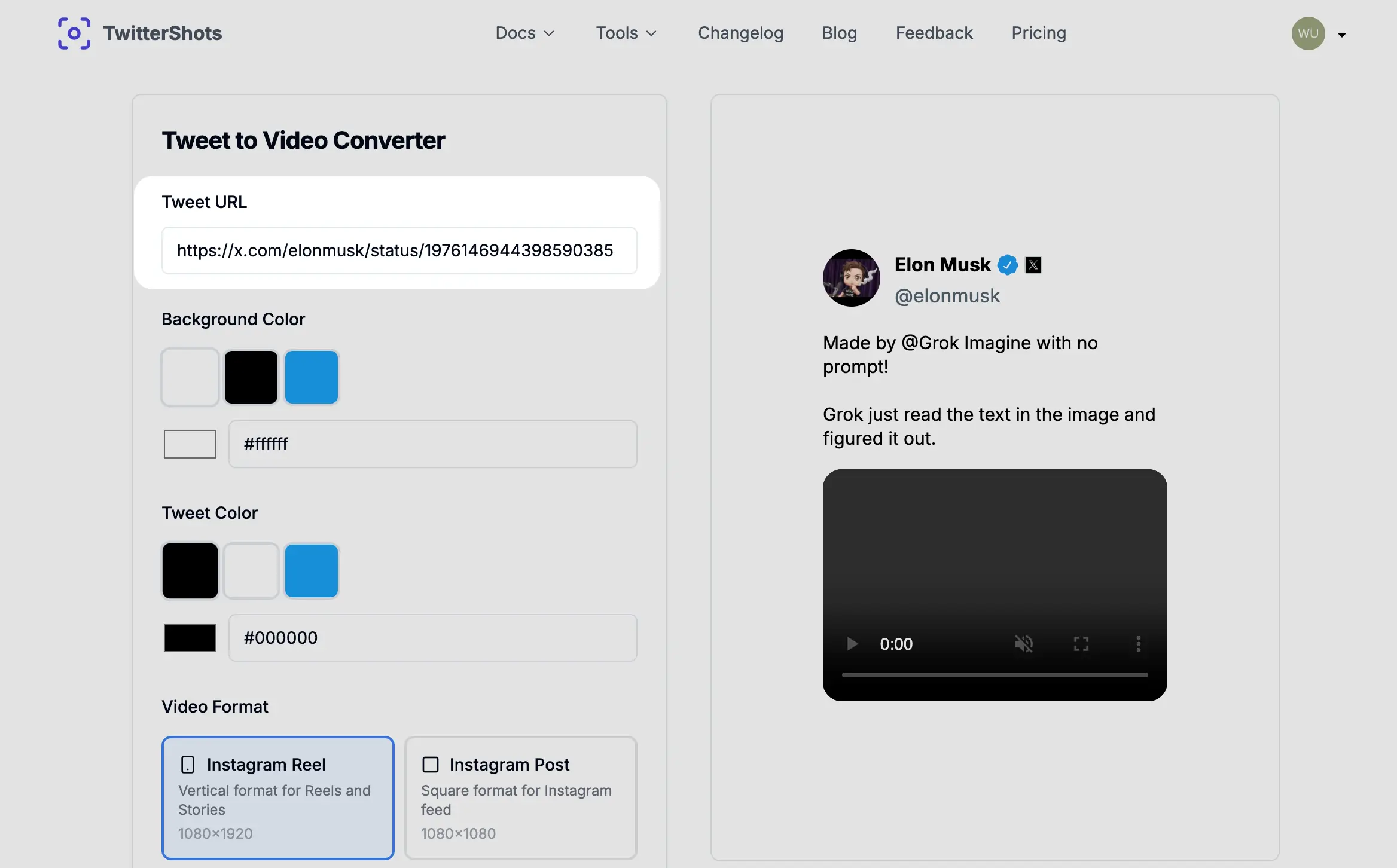Click the verified badge next to Elon Musk
Image resolution: width=1397 pixels, height=868 pixels.
(x=1008, y=264)
